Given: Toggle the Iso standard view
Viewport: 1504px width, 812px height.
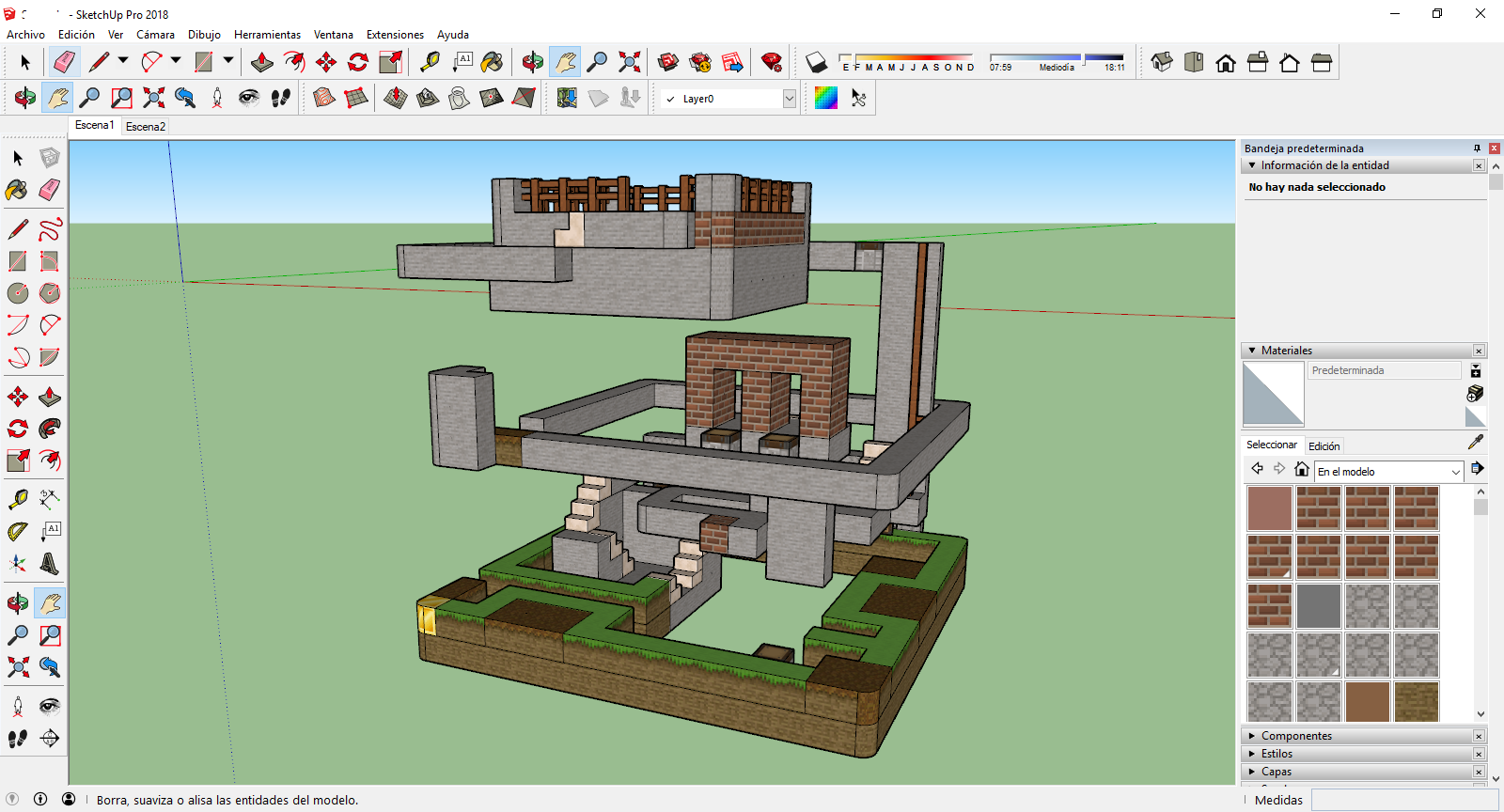Looking at the screenshot, I should coord(1162,62).
